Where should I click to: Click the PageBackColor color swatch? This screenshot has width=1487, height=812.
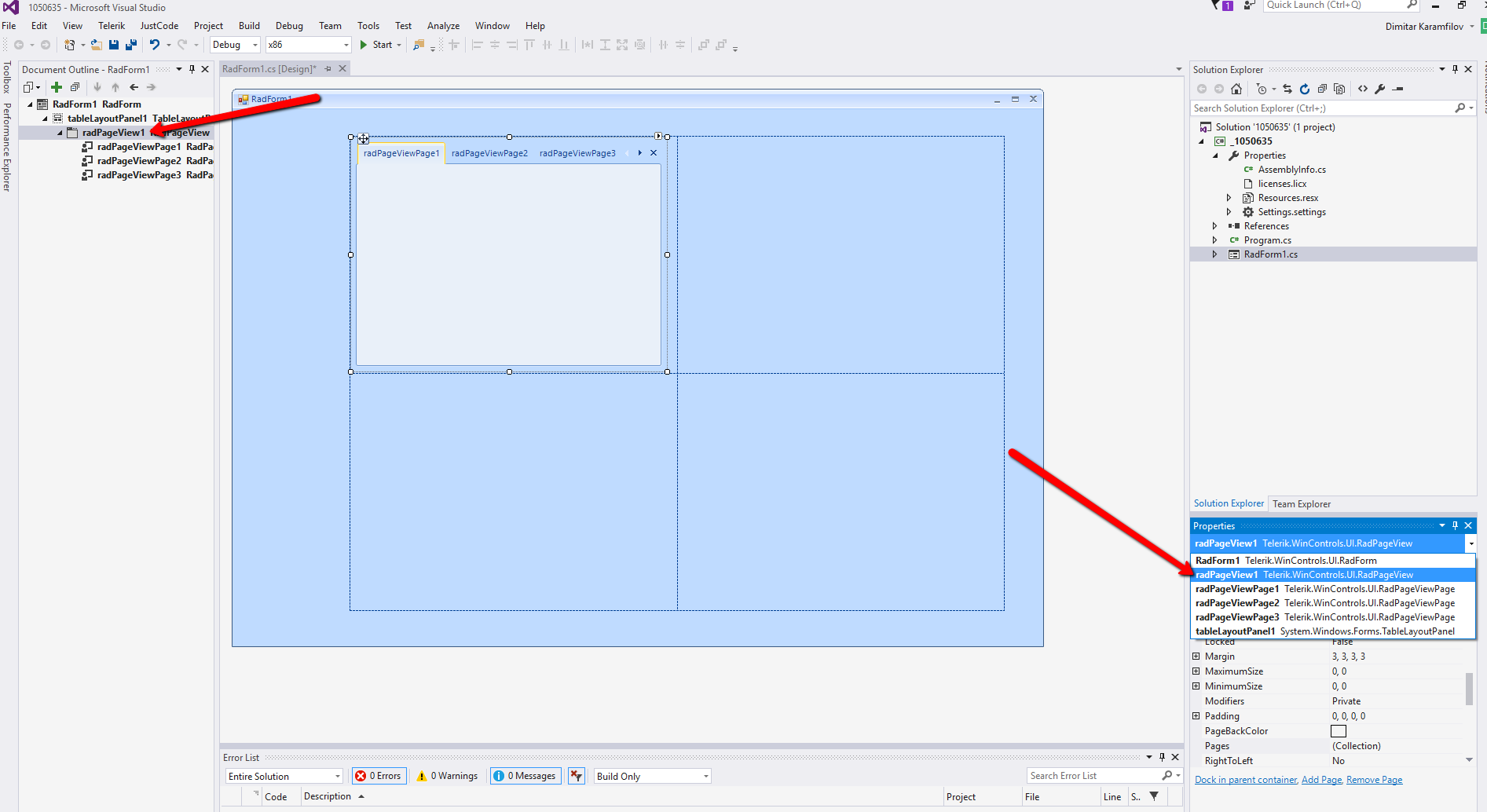[1339, 731]
